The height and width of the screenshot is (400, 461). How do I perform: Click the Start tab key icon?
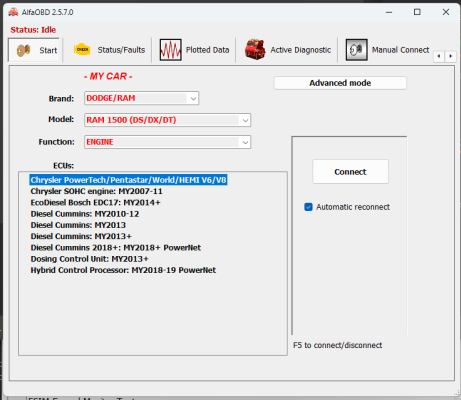point(23,50)
